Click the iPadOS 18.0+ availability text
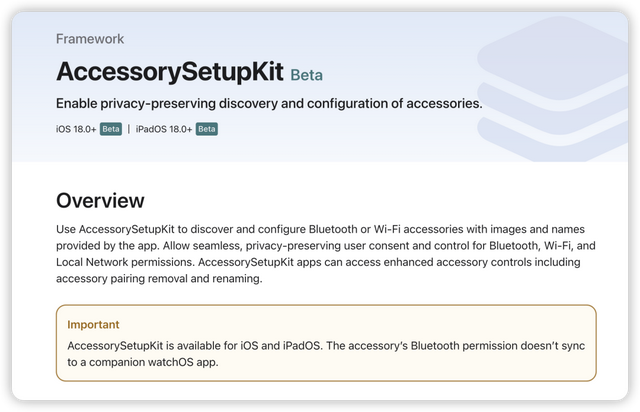The width and height of the screenshot is (640, 412). (x=164, y=129)
